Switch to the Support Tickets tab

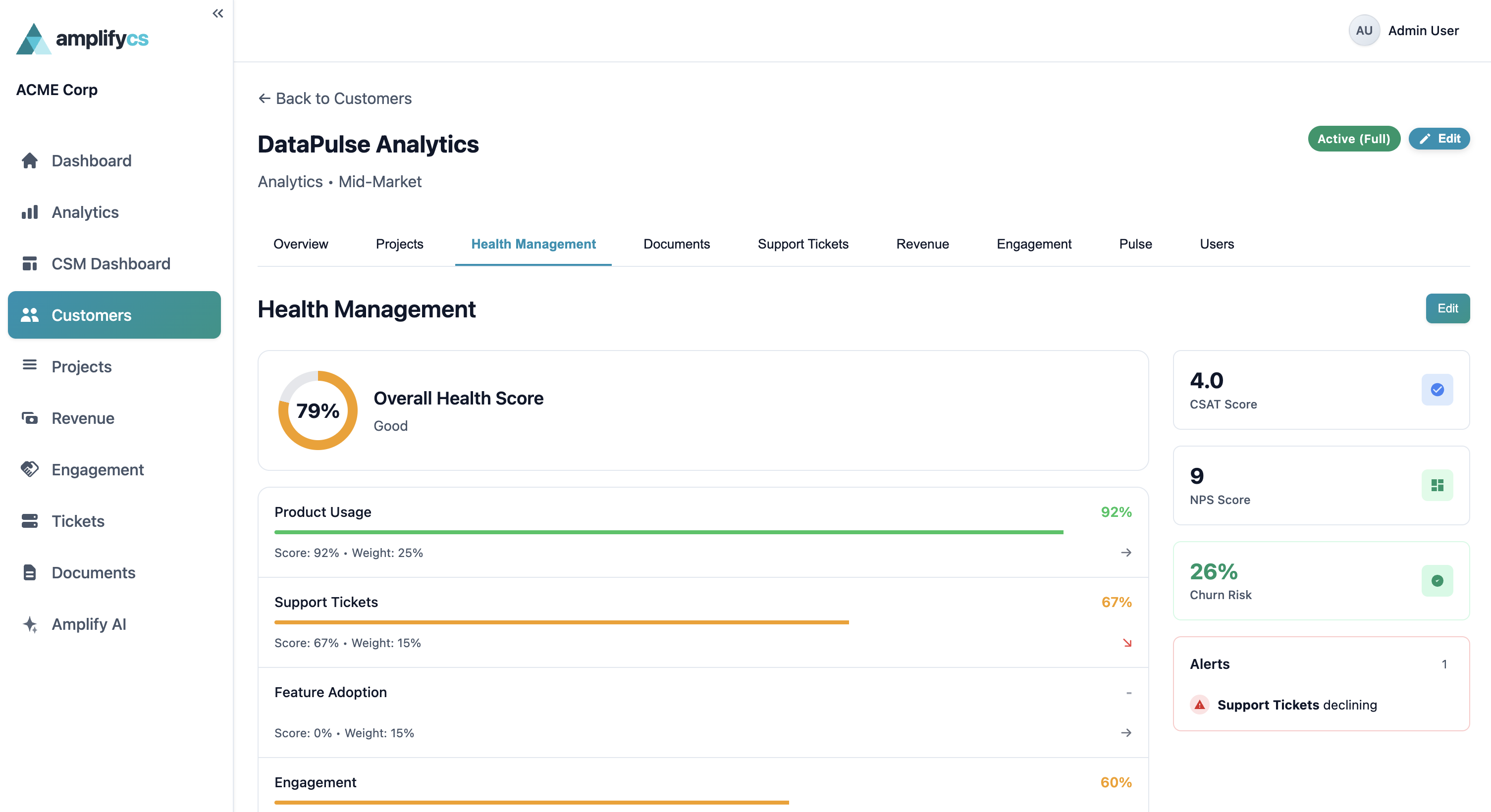point(803,244)
